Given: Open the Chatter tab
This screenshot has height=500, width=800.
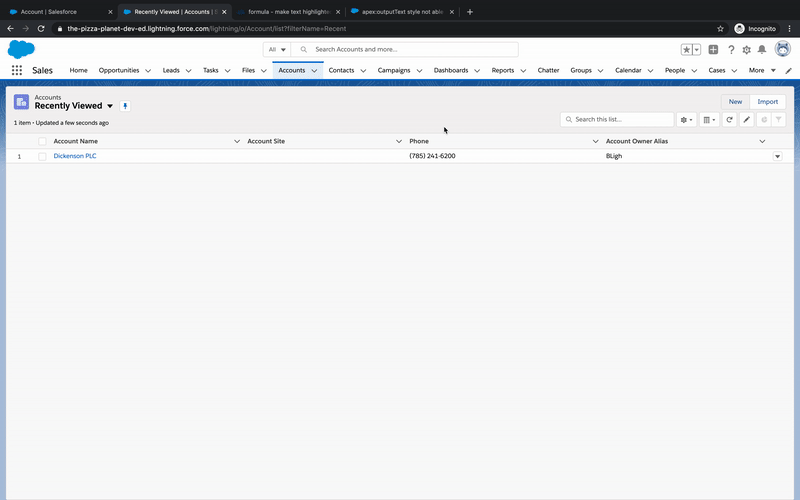Looking at the screenshot, I should tap(548, 70).
